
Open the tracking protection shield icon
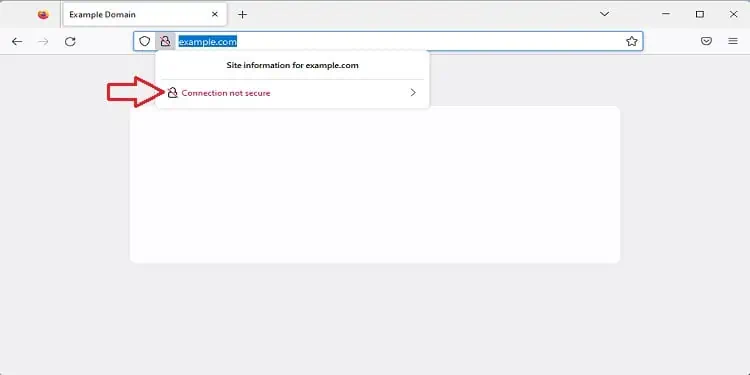click(144, 41)
